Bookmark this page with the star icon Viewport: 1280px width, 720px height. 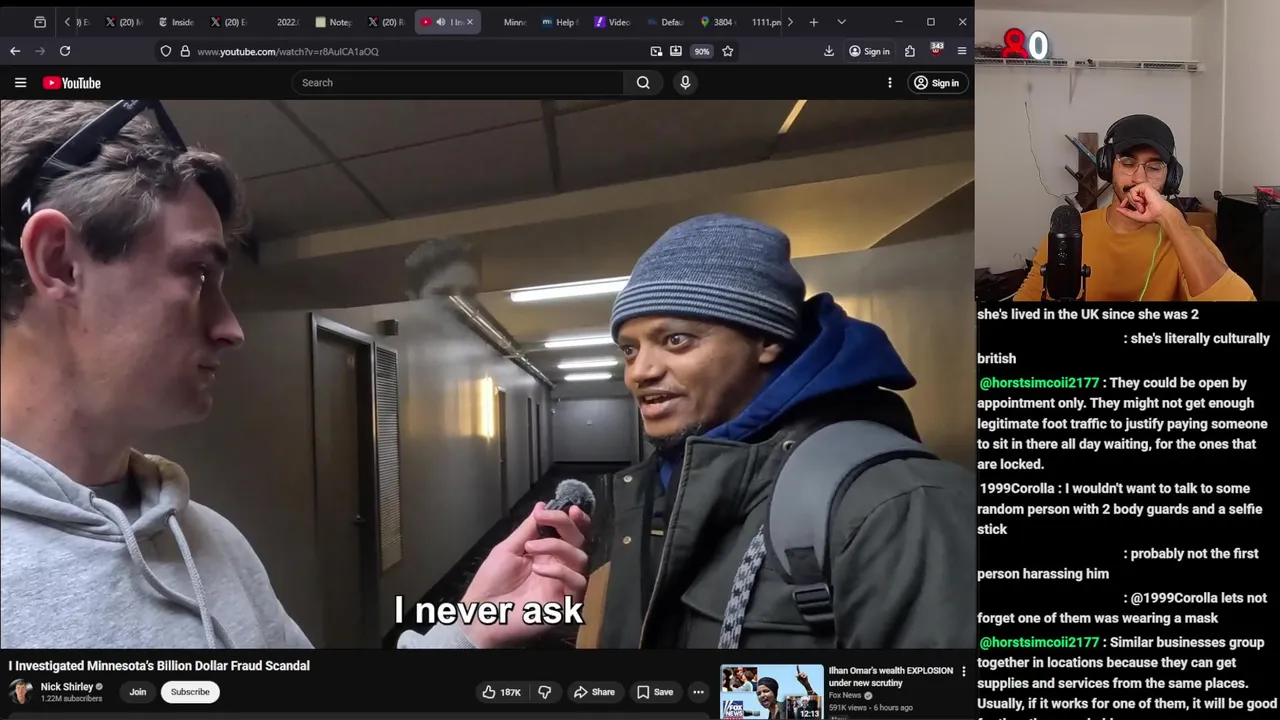point(728,51)
